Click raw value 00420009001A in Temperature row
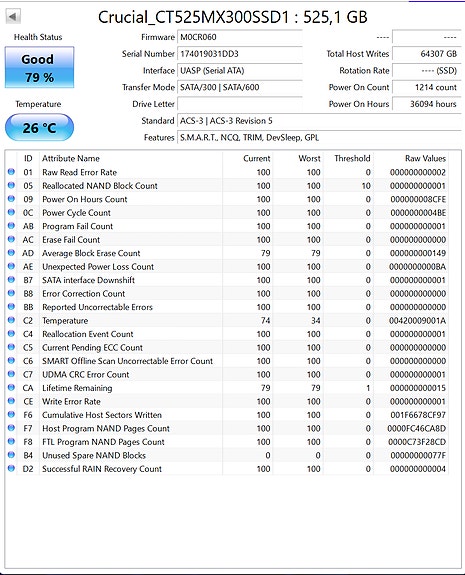Screen dimensions: 465x575 click(417, 321)
